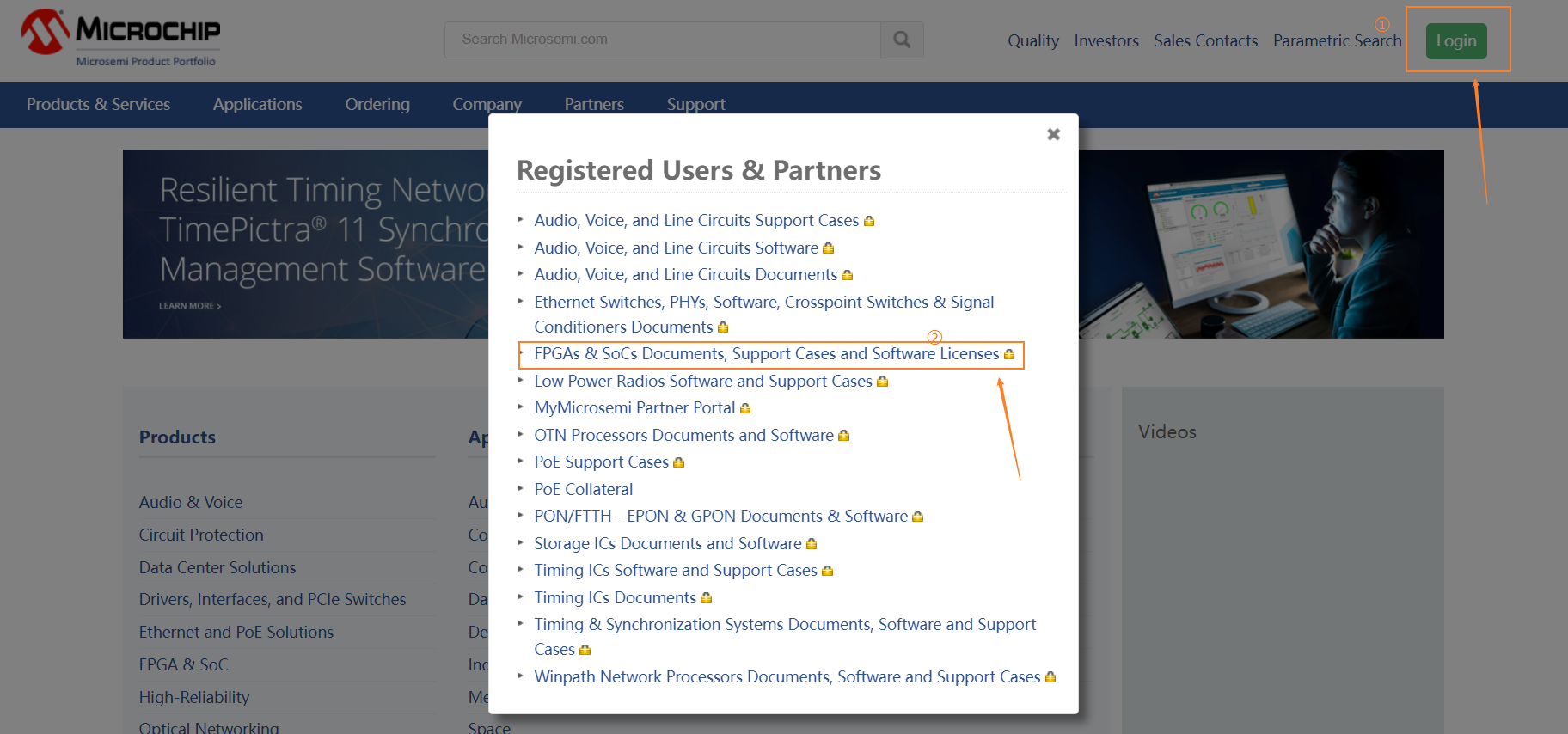Open the Partners menu
Screen dimensions: 1568x734
[594, 104]
